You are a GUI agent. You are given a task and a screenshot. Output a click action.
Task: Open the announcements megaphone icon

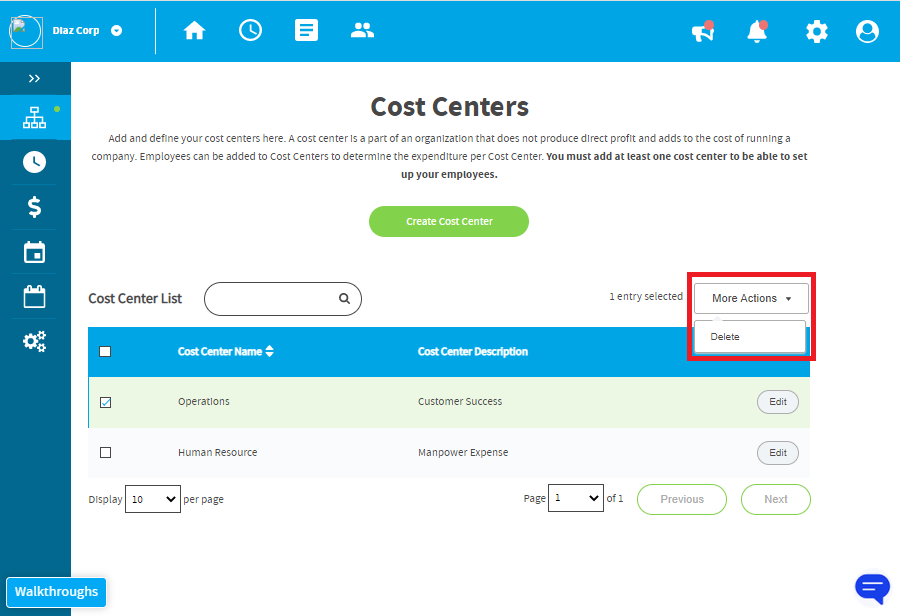click(x=703, y=32)
